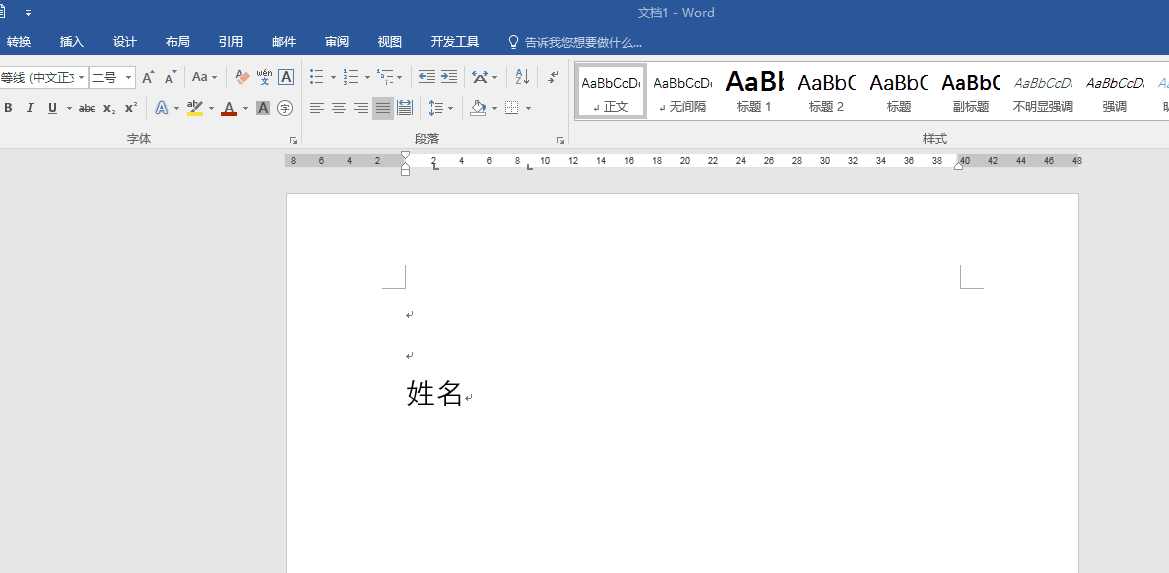1169x573 pixels.
Task: Open the font size dropdown
Action: [x=129, y=77]
